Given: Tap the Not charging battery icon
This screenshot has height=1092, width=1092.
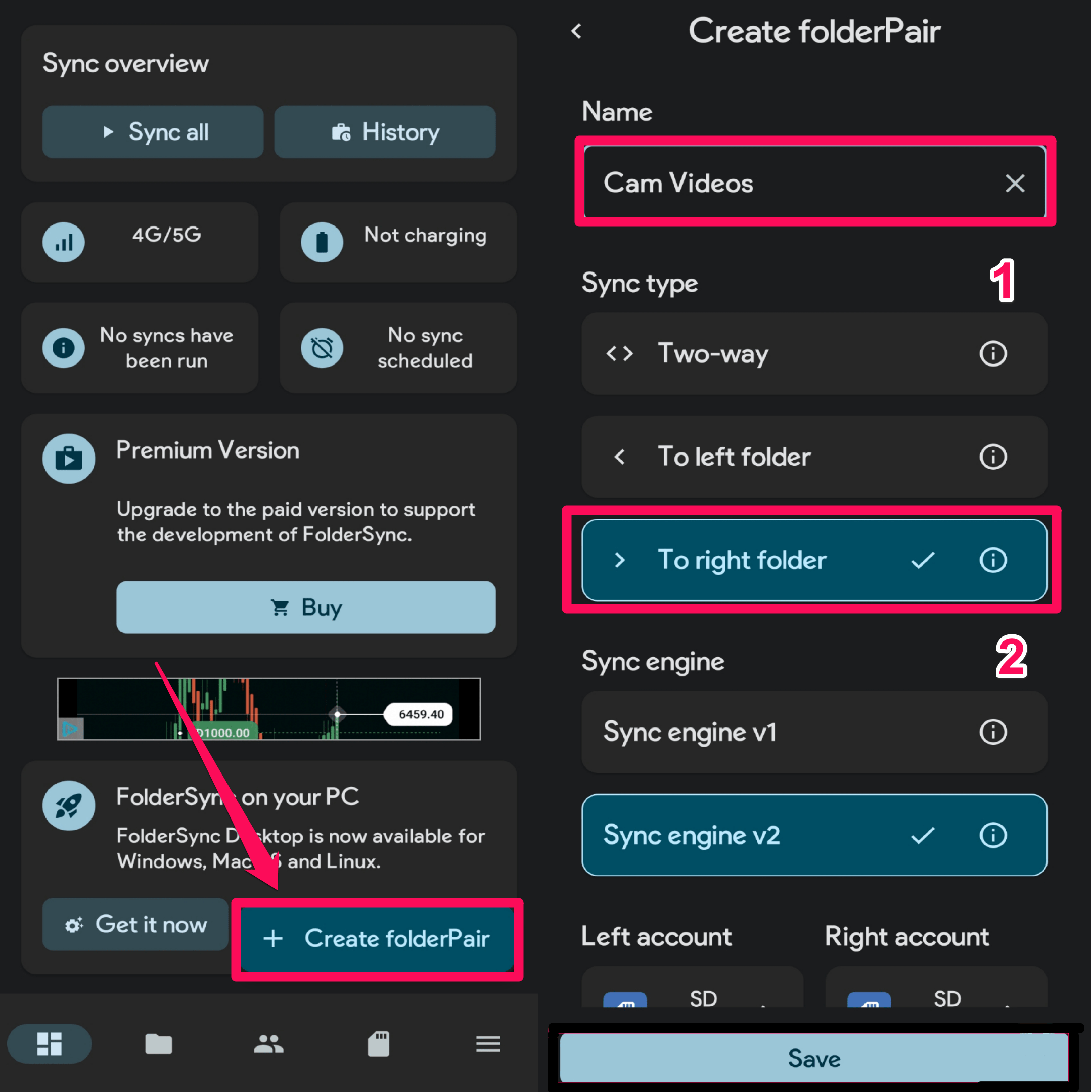Looking at the screenshot, I should (322, 243).
